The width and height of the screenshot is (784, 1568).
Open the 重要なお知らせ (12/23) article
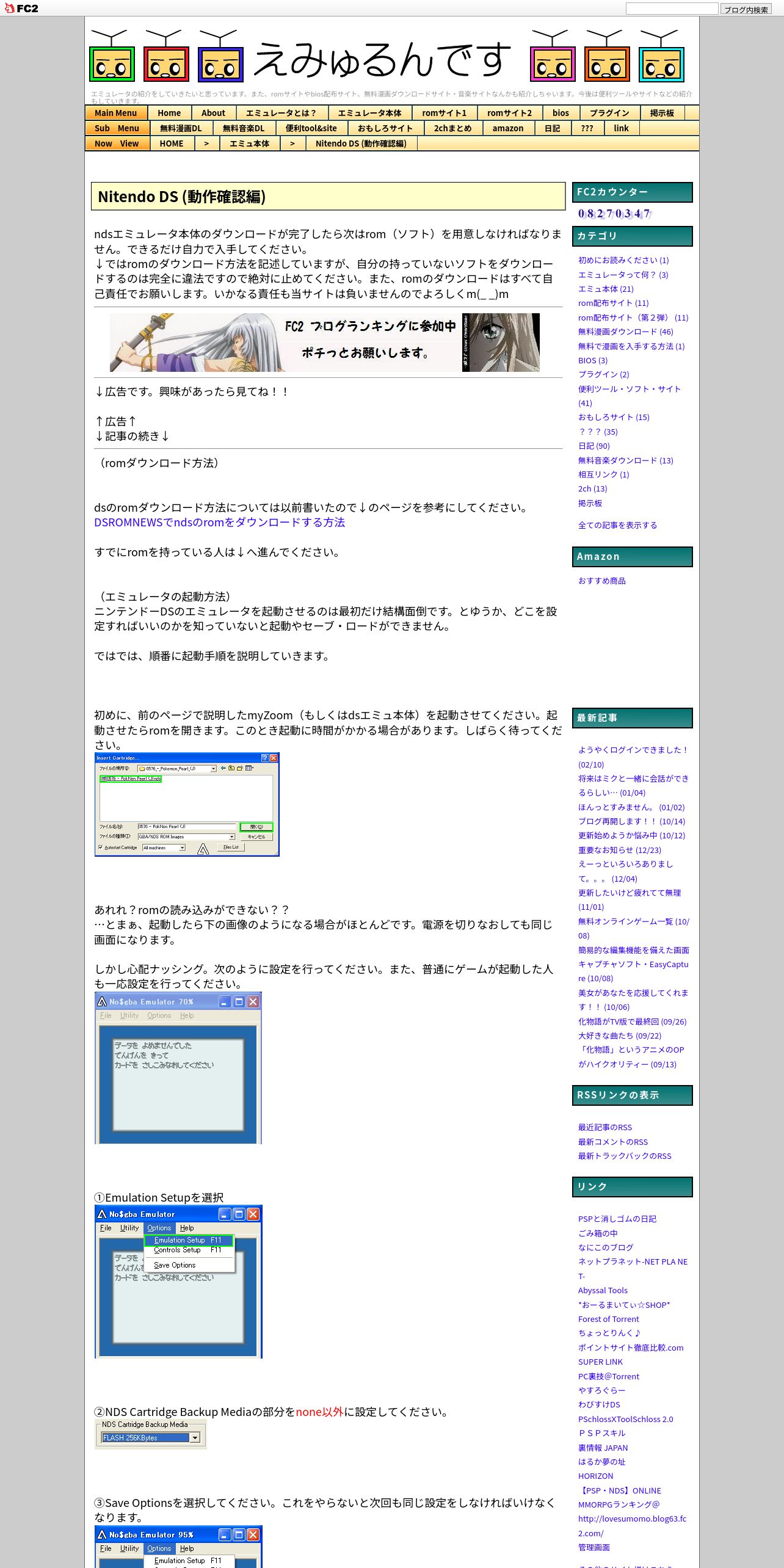[620, 850]
